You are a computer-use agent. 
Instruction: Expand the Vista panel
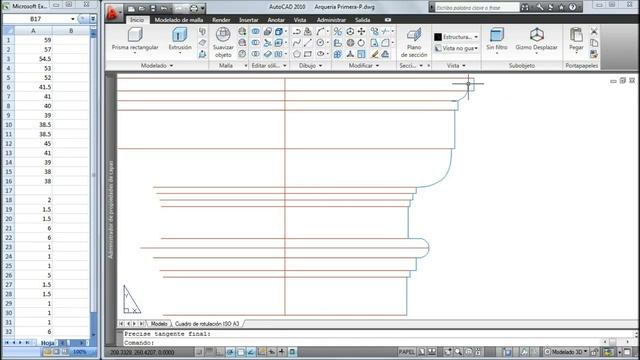coord(456,65)
